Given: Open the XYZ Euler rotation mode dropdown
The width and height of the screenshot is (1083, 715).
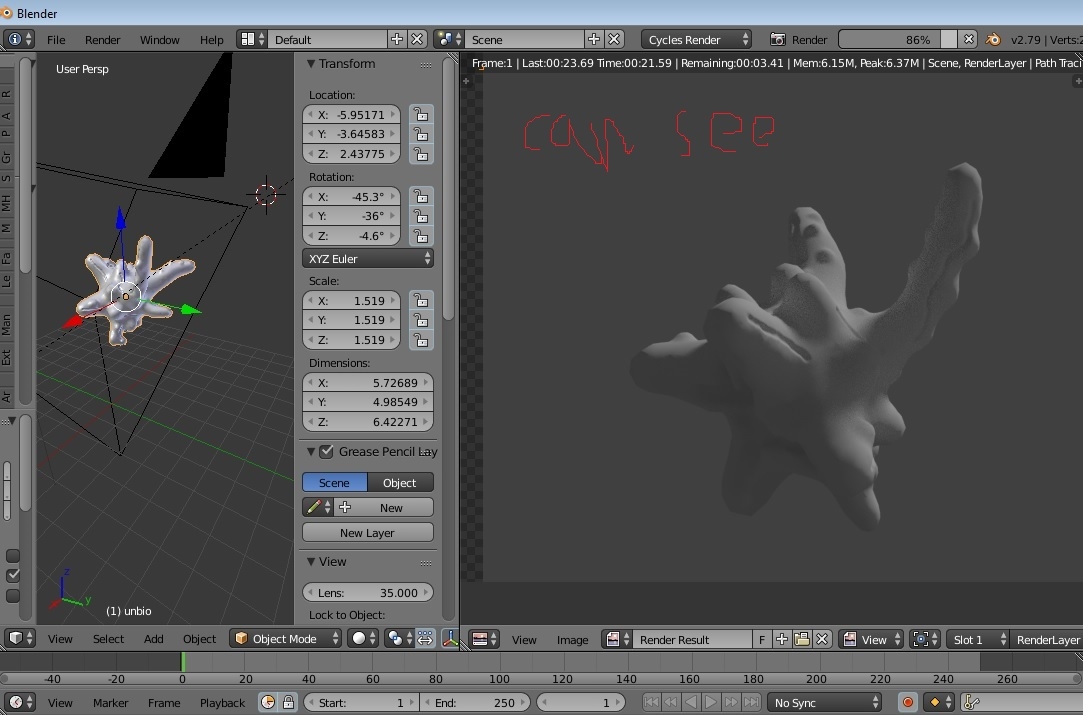Looking at the screenshot, I should pos(367,258).
